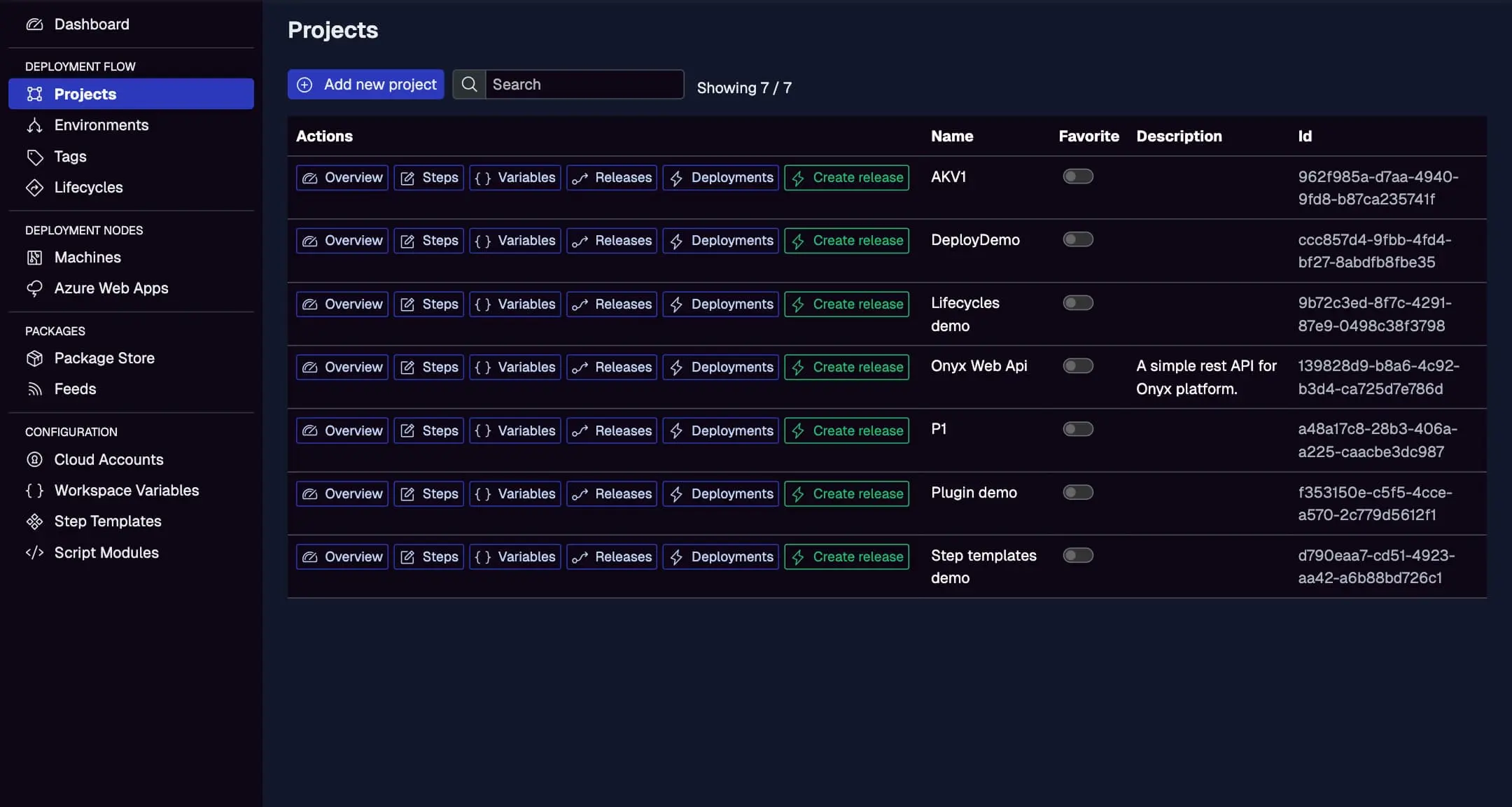The height and width of the screenshot is (807, 1512).
Task: Click Create release for the P1 project
Action: pos(846,430)
